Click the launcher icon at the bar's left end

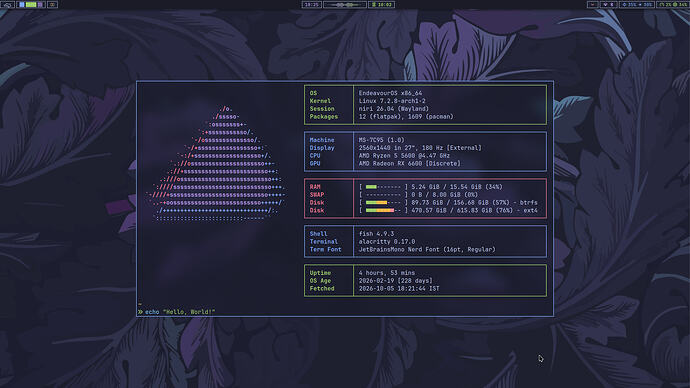pyautogui.click(x=7, y=4)
